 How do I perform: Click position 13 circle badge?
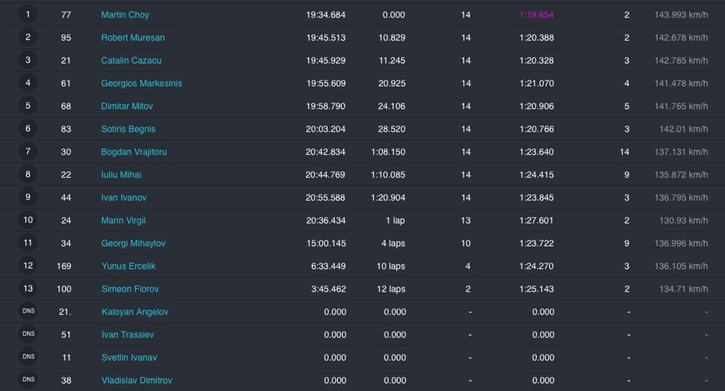[x=28, y=288]
